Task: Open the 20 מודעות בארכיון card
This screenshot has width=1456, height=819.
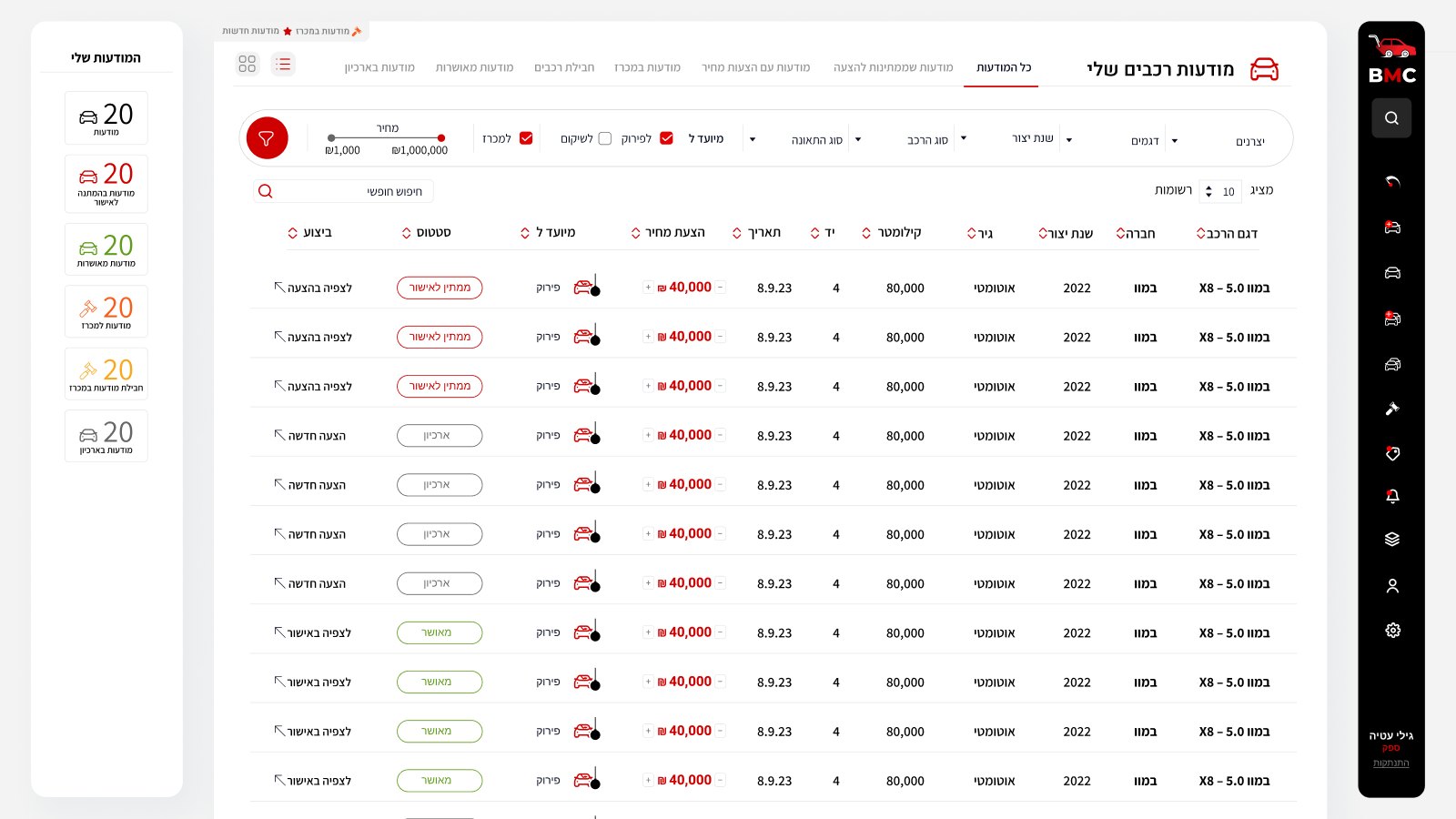Action: pyautogui.click(x=106, y=436)
